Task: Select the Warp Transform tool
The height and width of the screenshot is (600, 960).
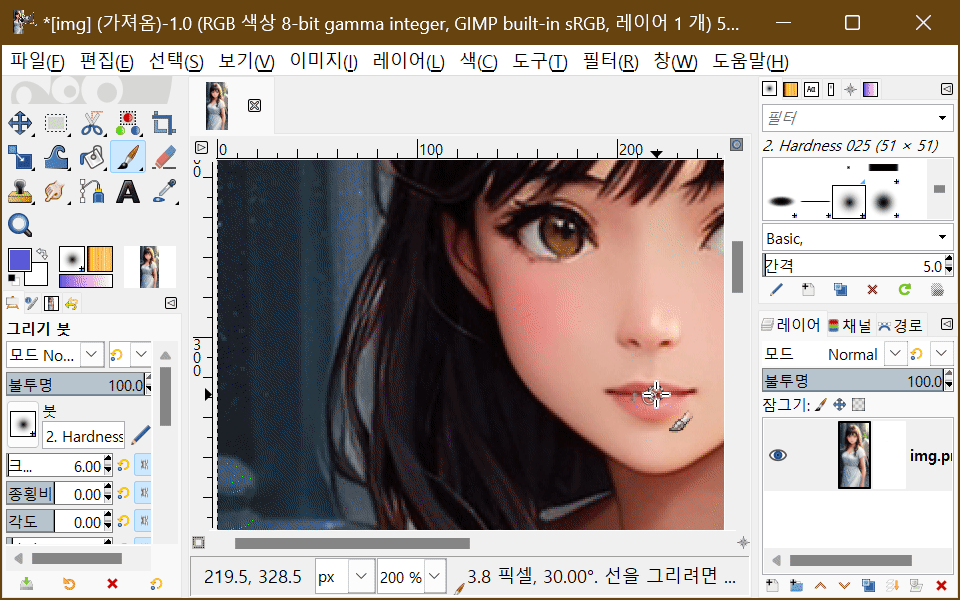Action: coord(56,157)
